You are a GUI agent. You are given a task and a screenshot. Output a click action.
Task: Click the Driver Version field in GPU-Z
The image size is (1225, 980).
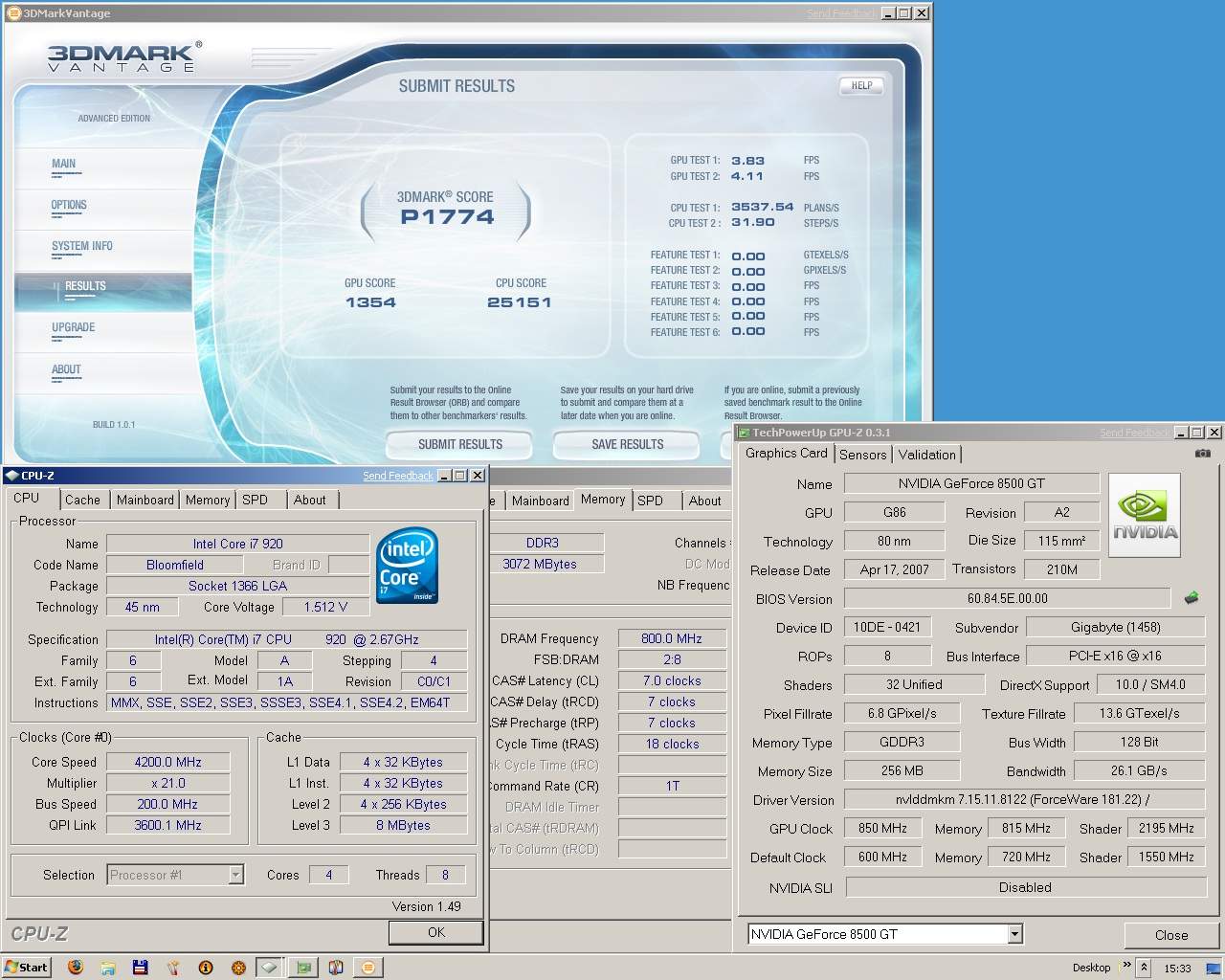1024,800
